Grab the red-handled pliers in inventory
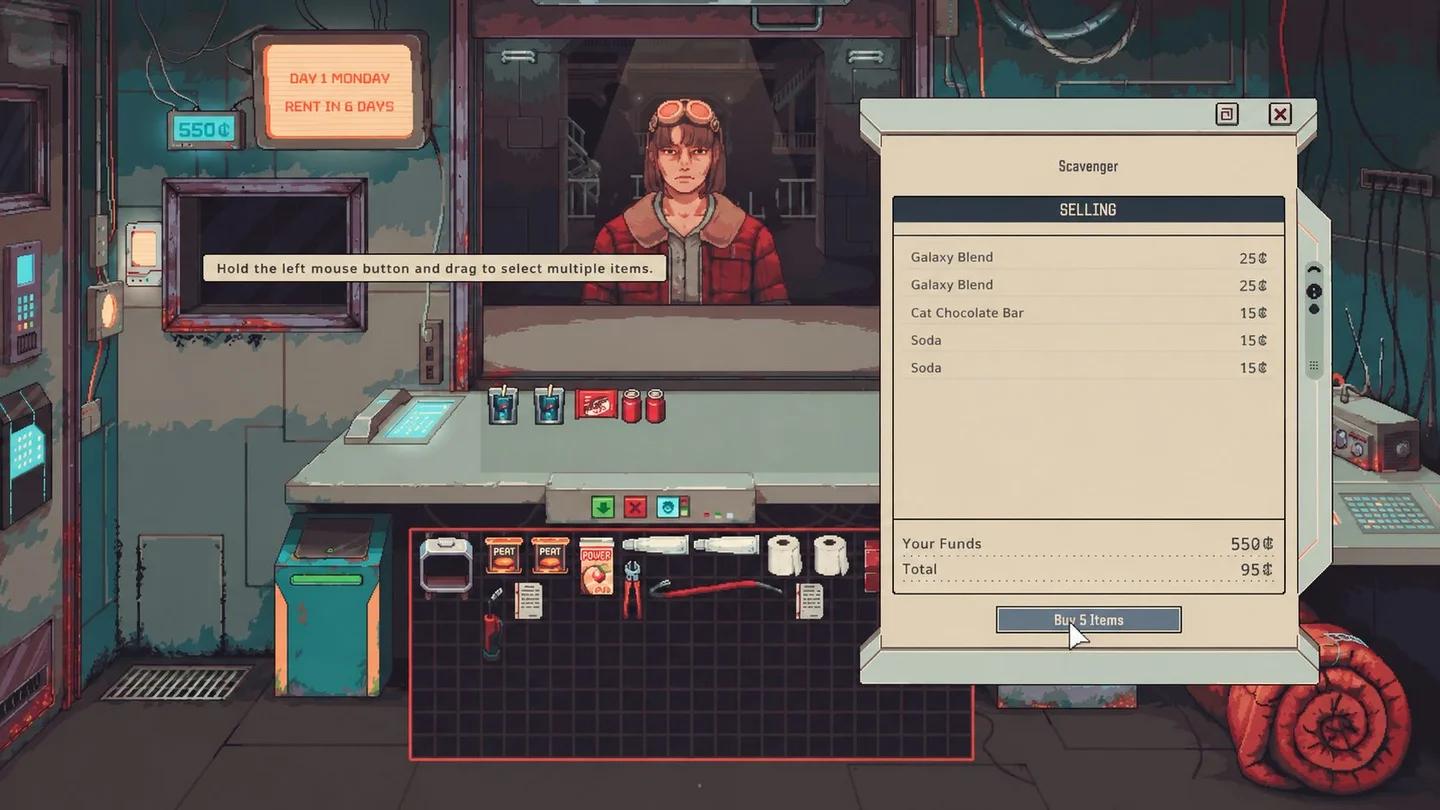 (632, 588)
